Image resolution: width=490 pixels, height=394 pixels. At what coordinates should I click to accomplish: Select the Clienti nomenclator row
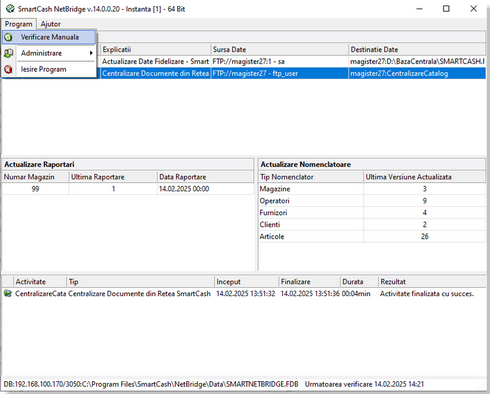click(372, 224)
